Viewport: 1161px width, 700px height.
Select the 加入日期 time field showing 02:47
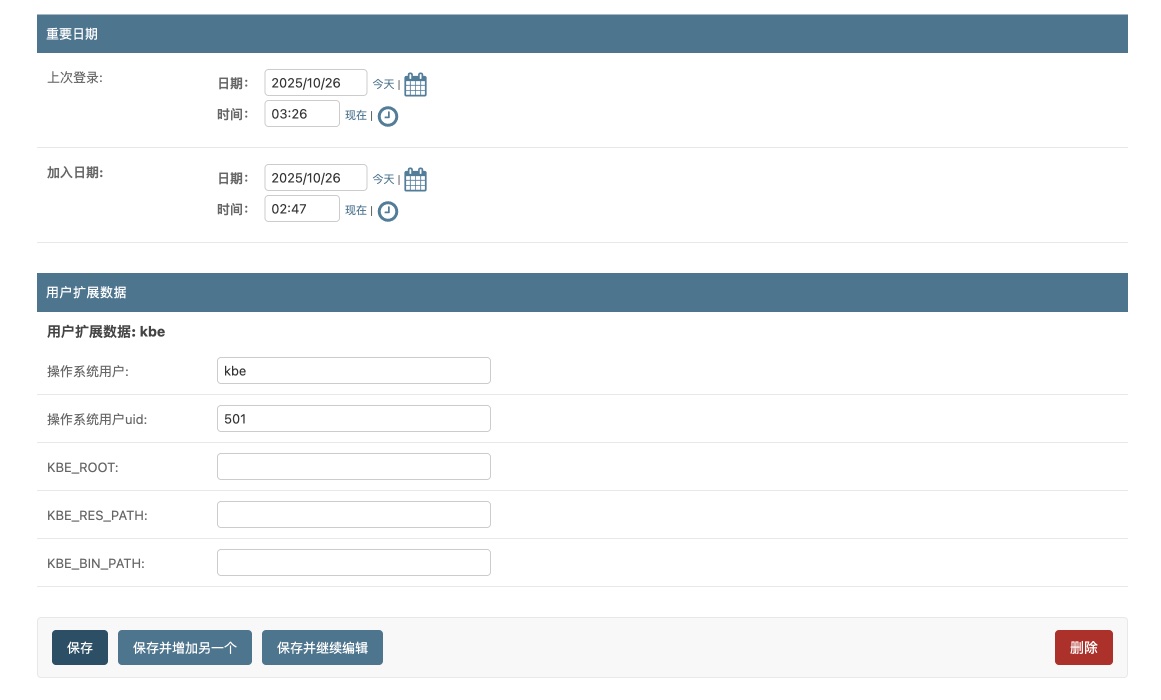pos(302,209)
